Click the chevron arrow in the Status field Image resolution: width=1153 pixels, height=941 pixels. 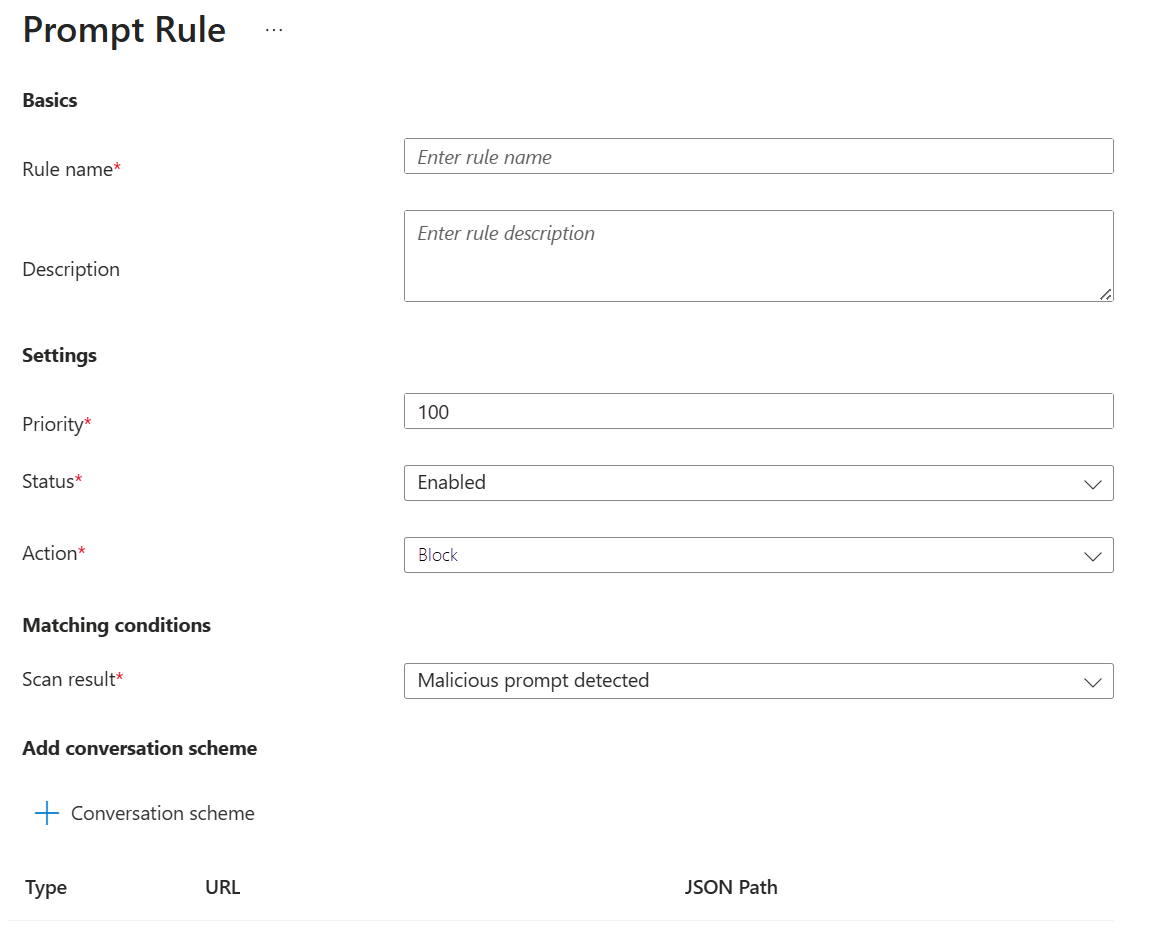pos(1093,484)
